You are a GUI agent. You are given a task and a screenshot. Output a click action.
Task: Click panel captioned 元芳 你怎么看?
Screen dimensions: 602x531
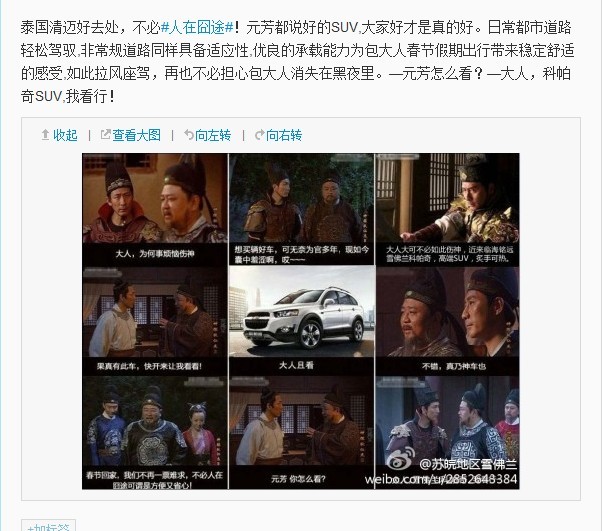tap(301, 433)
